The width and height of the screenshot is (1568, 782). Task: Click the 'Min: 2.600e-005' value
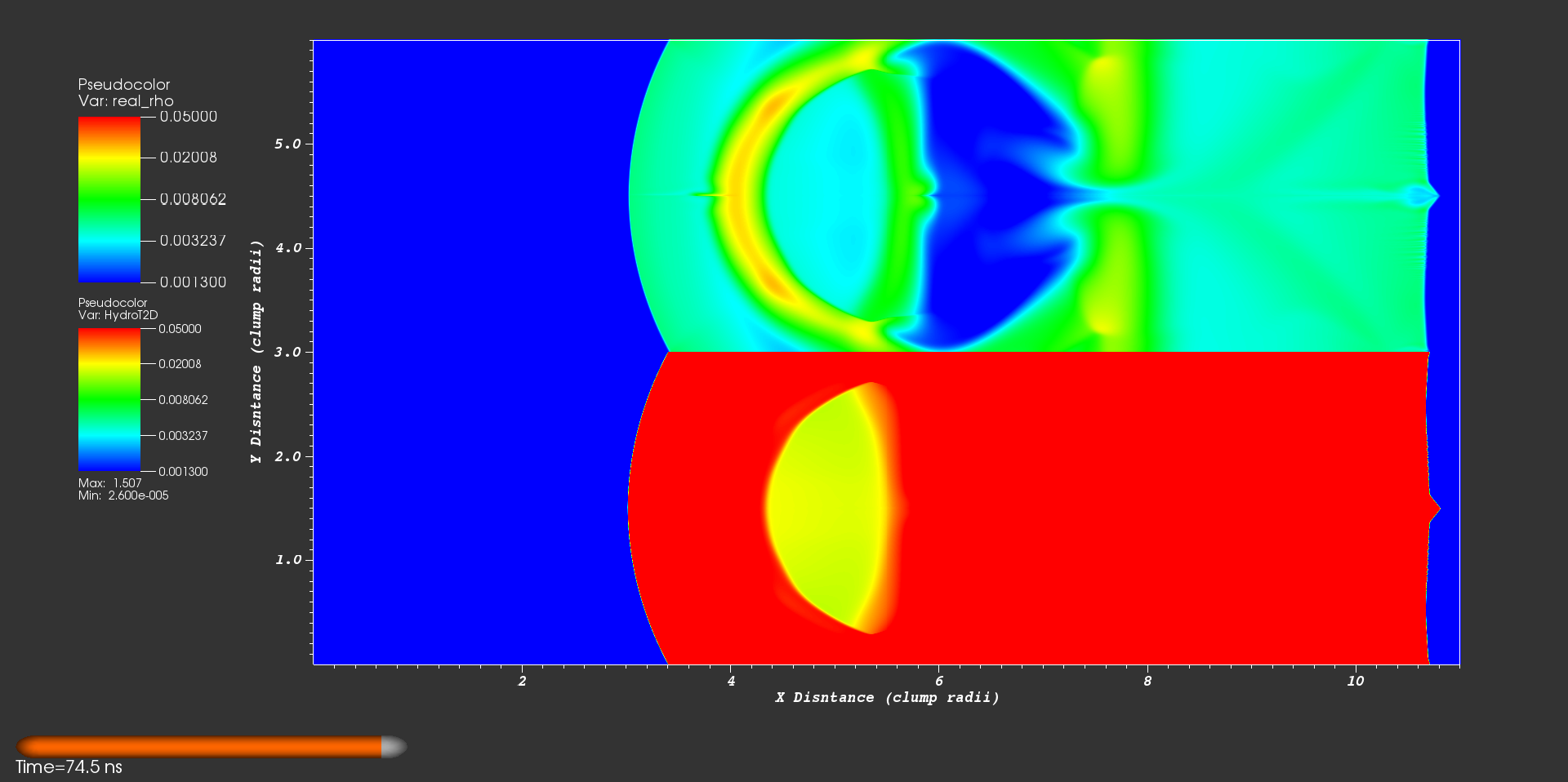tap(123, 495)
